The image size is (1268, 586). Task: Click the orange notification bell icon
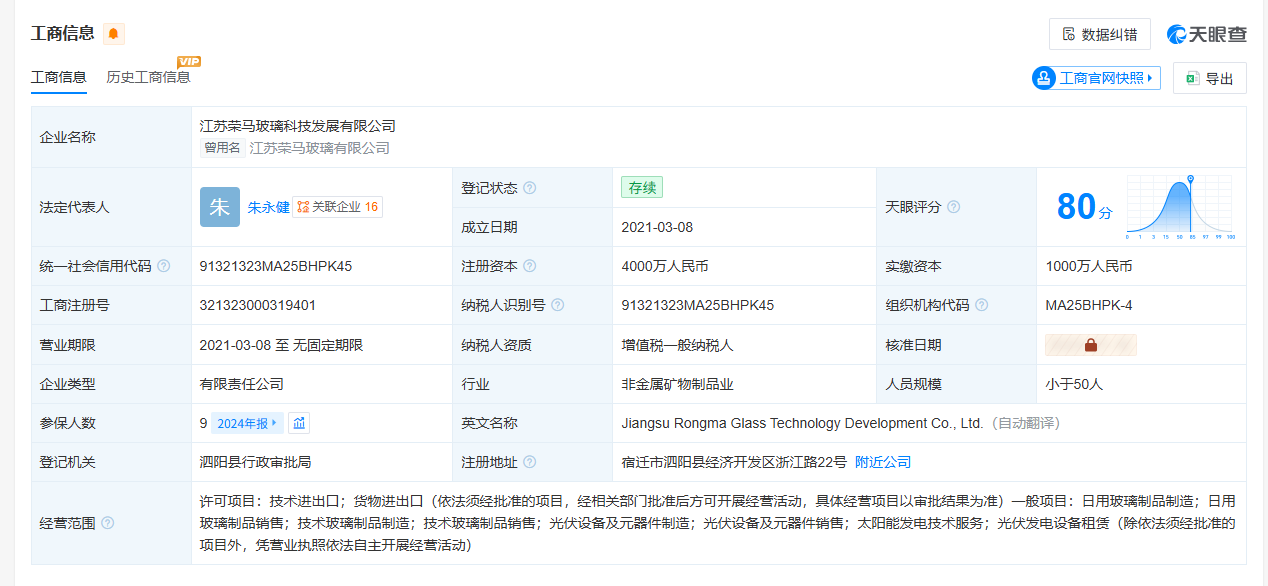coord(114,34)
